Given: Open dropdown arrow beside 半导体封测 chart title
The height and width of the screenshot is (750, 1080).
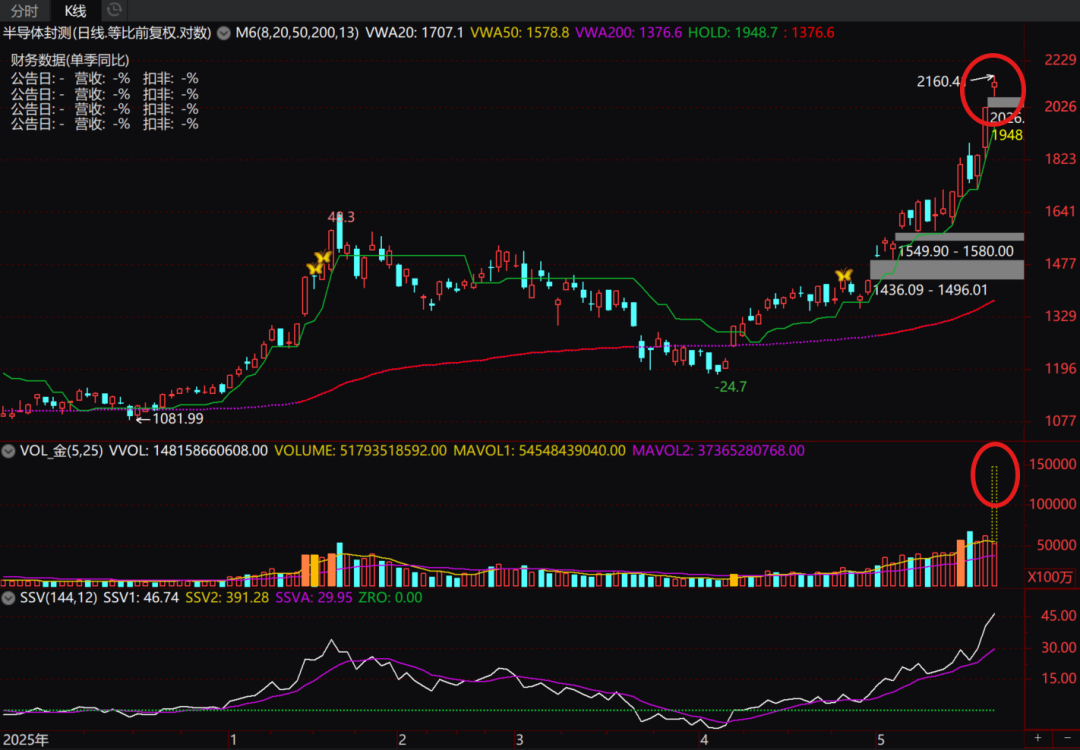Looking at the screenshot, I should [223, 32].
